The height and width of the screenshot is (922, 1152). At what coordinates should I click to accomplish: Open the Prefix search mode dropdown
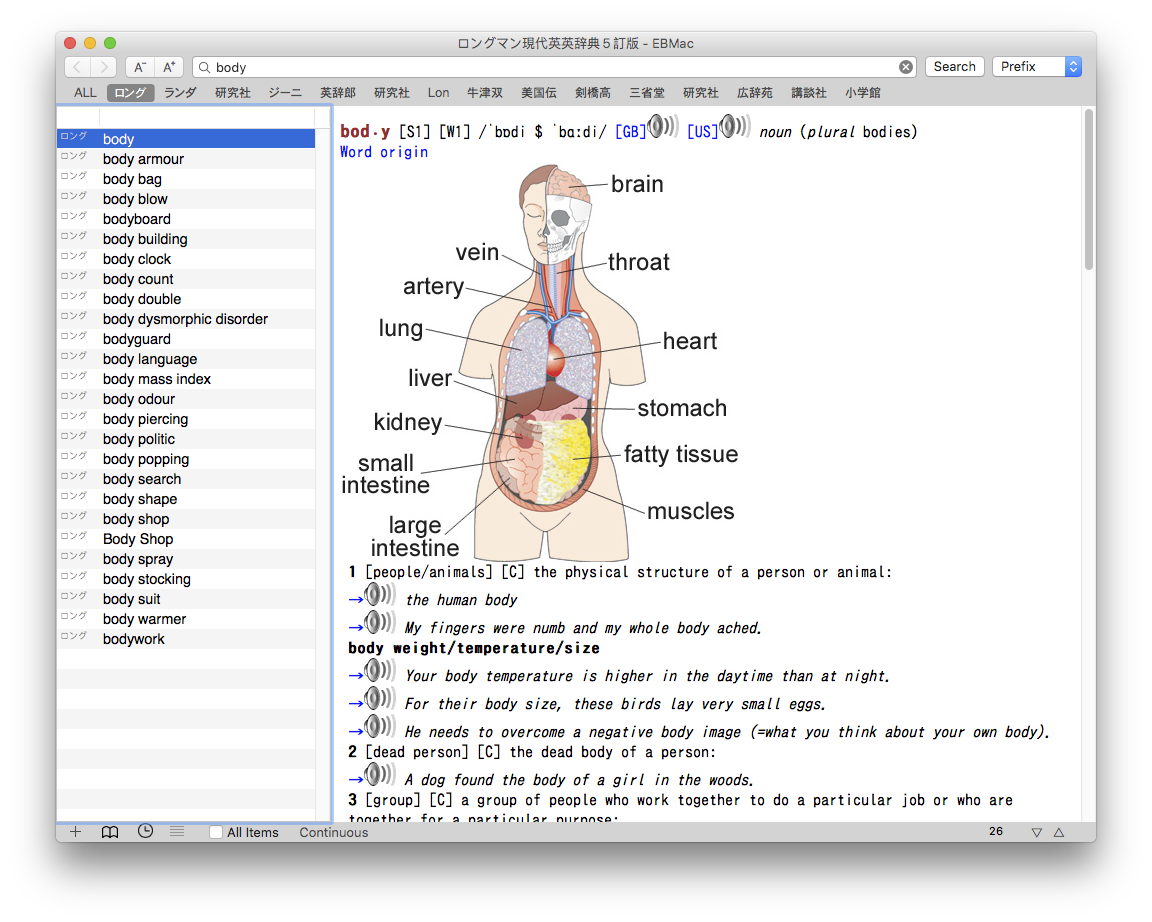tap(1037, 67)
